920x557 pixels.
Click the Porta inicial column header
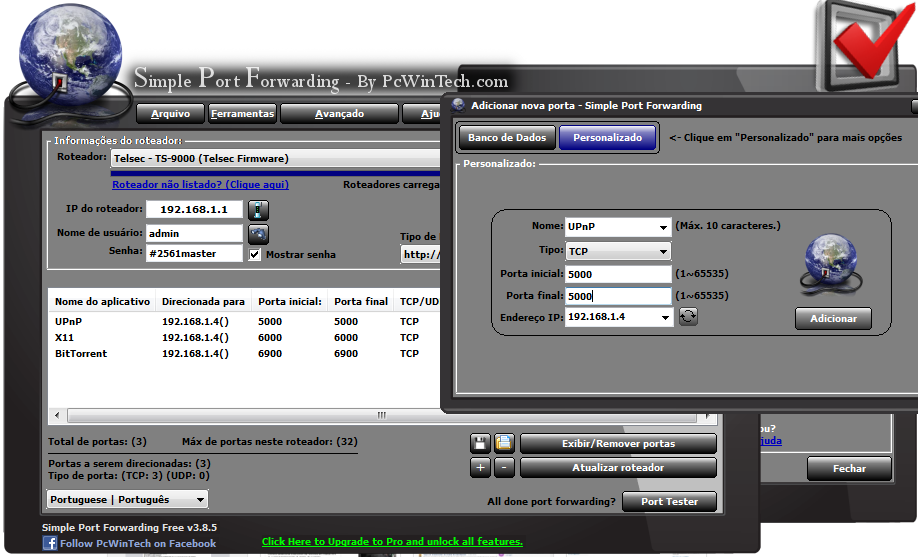coord(290,302)
